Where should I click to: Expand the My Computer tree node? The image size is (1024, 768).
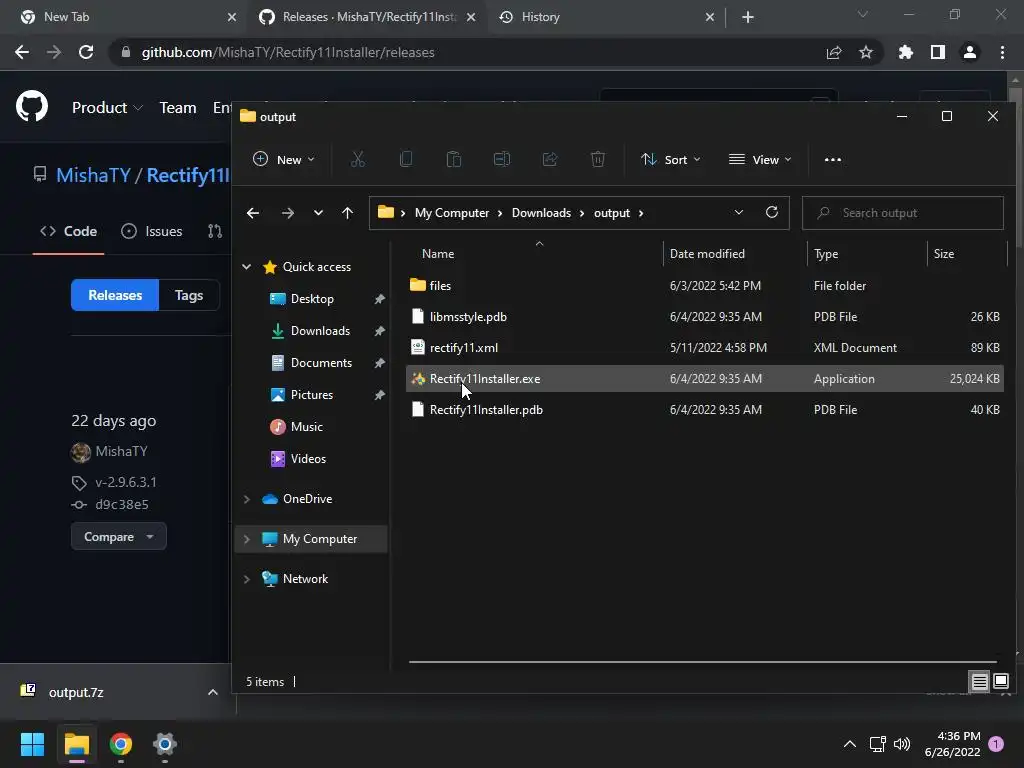247,539
